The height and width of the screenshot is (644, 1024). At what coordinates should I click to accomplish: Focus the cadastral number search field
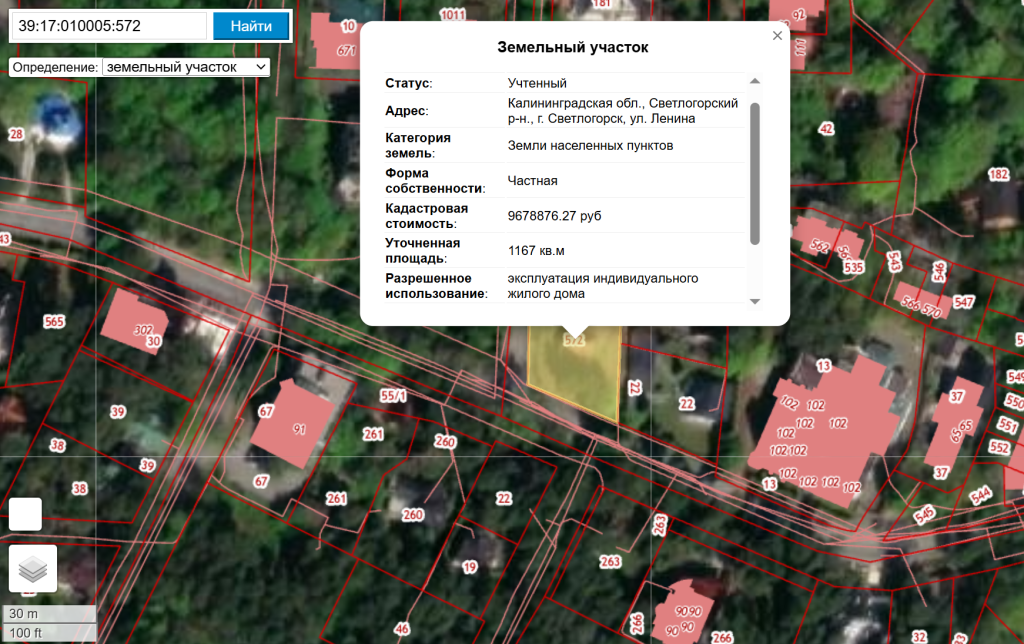click(108, 26)
